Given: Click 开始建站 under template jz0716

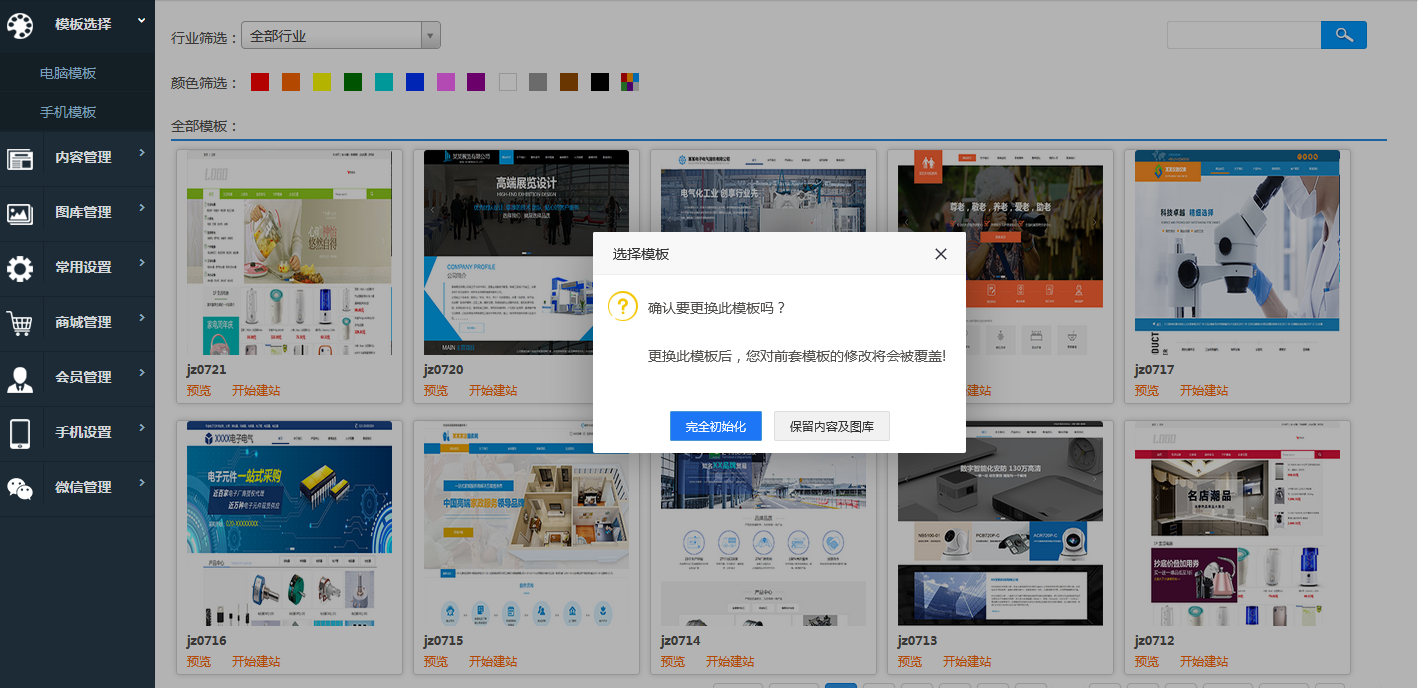Looking at the screenshot, I should pyautogui.click(x=256, y=662).
